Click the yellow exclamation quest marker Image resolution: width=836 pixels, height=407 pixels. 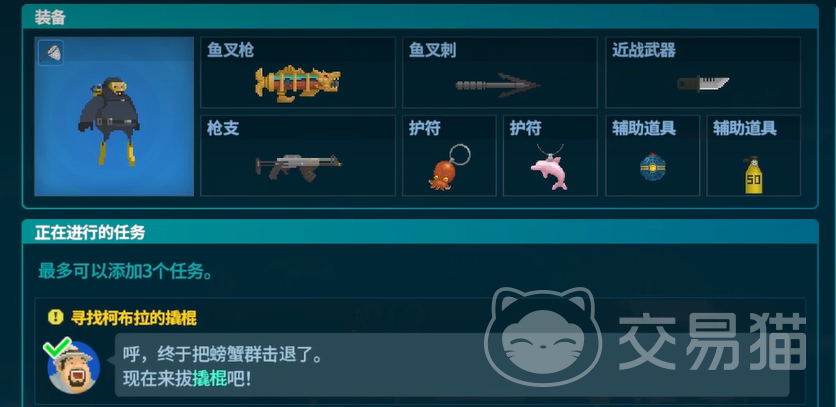[x=55, y=317]
